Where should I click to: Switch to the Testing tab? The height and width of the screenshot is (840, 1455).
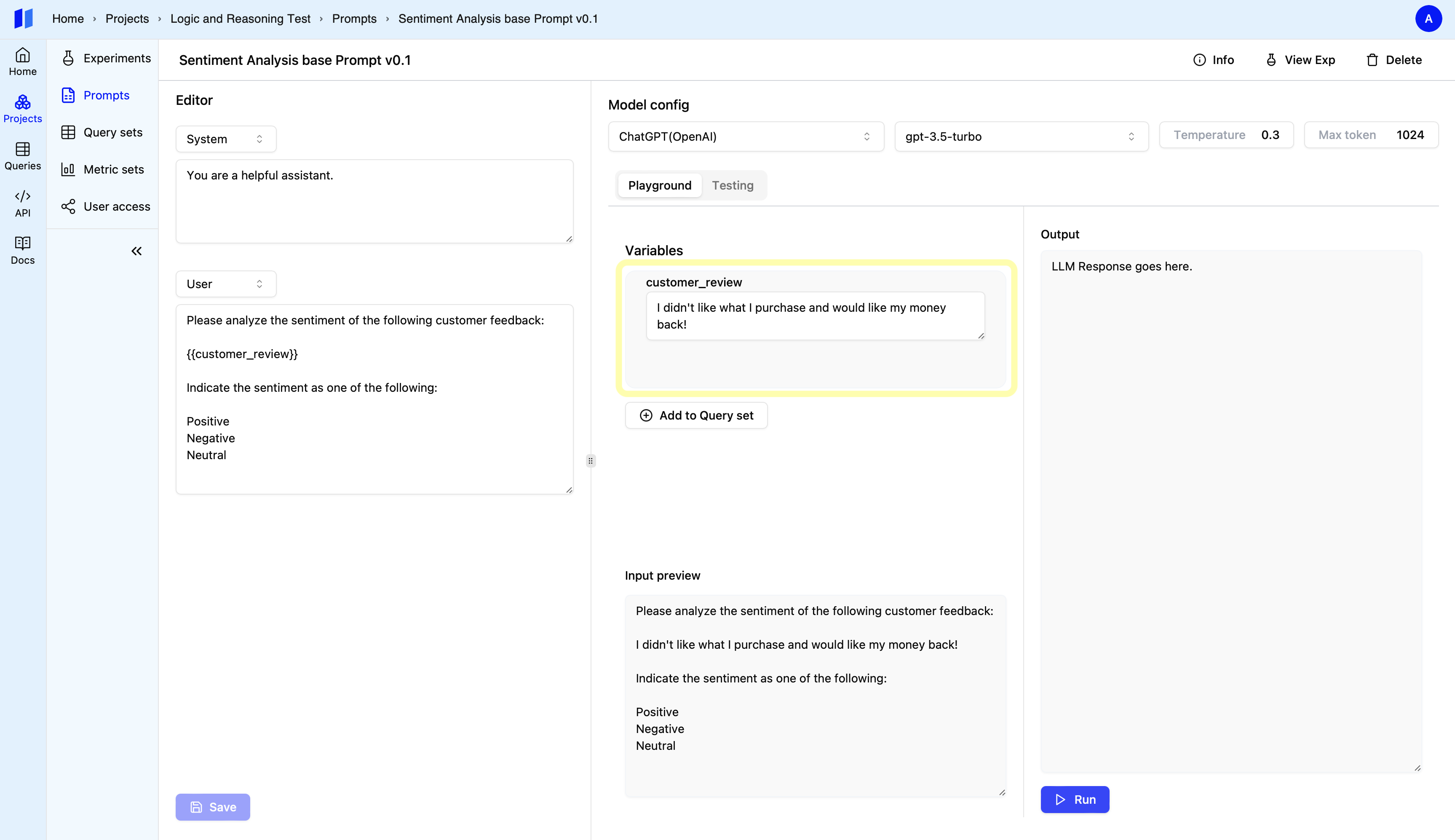point(732,185)
